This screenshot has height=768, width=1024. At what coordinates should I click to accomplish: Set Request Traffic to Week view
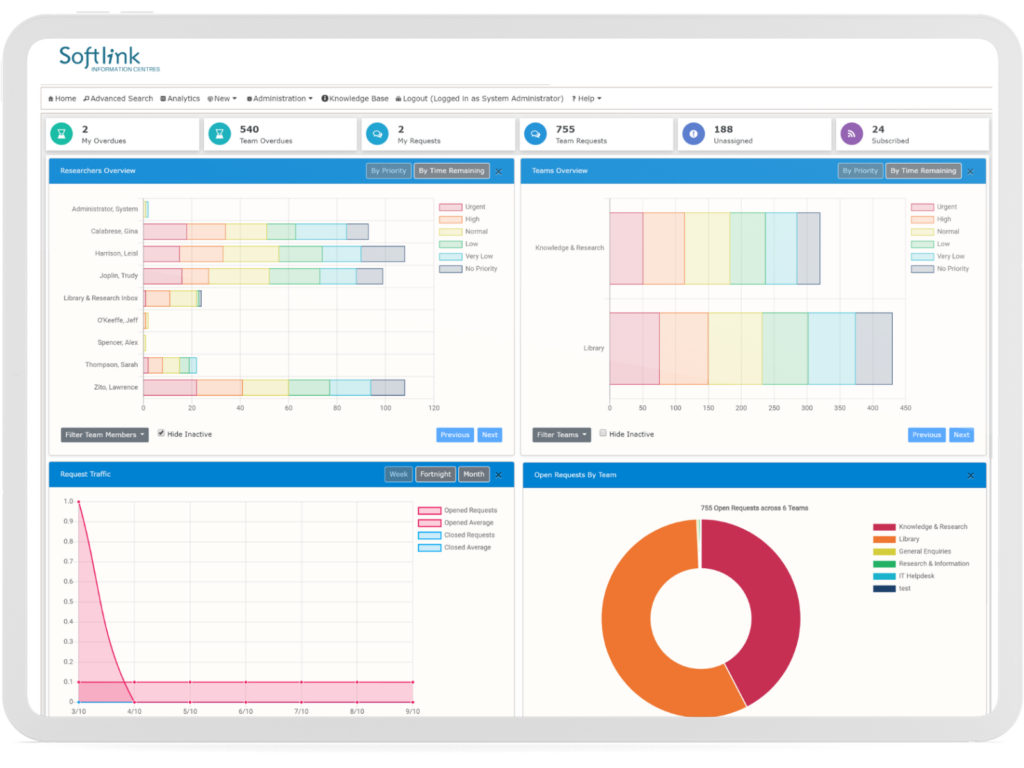click(398, 475)
